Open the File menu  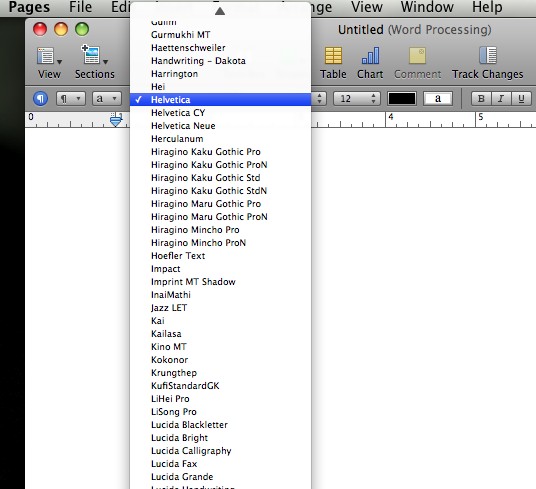(x=81, y=7)
